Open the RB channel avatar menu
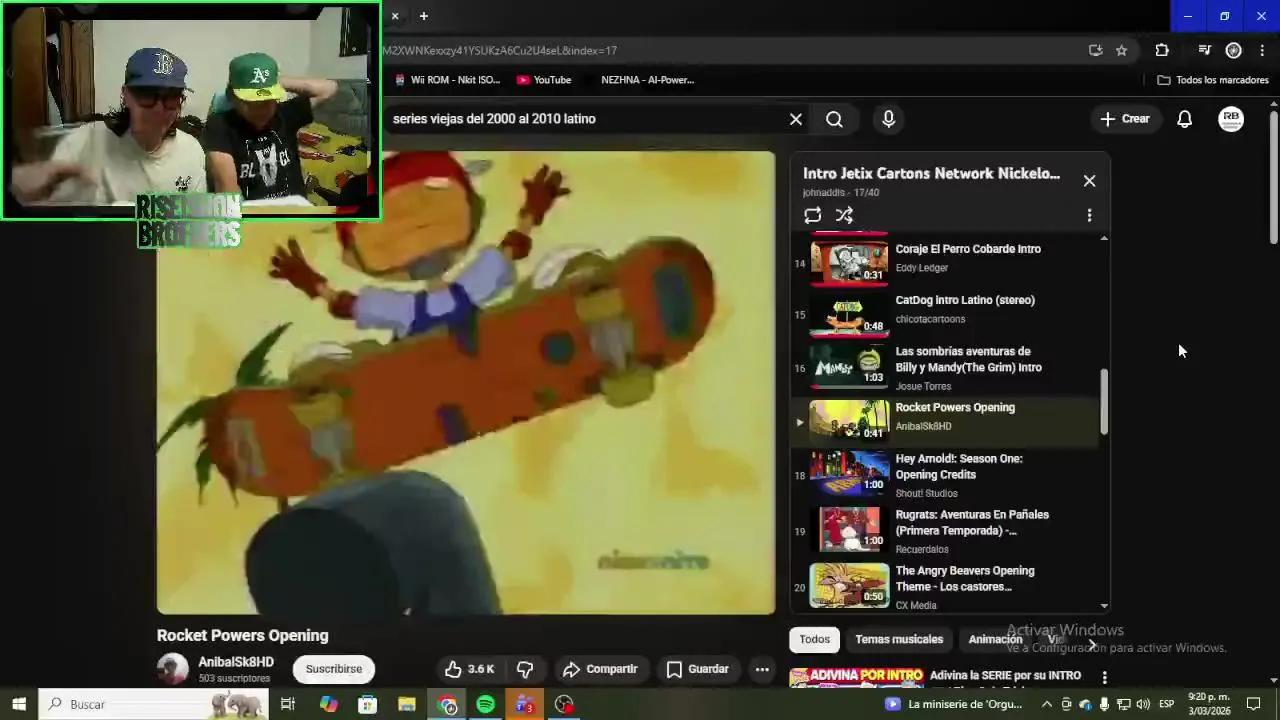1280x720 pixels. pos(1231,119)
